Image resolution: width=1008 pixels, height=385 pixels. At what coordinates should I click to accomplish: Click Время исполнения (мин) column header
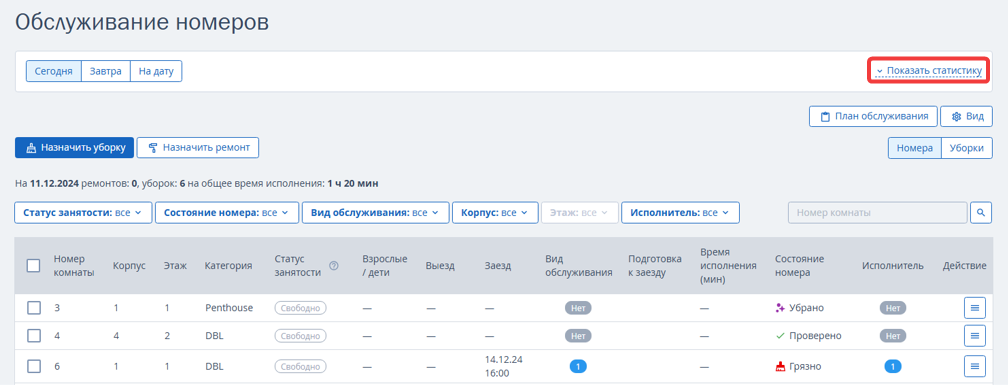(728, 265)
